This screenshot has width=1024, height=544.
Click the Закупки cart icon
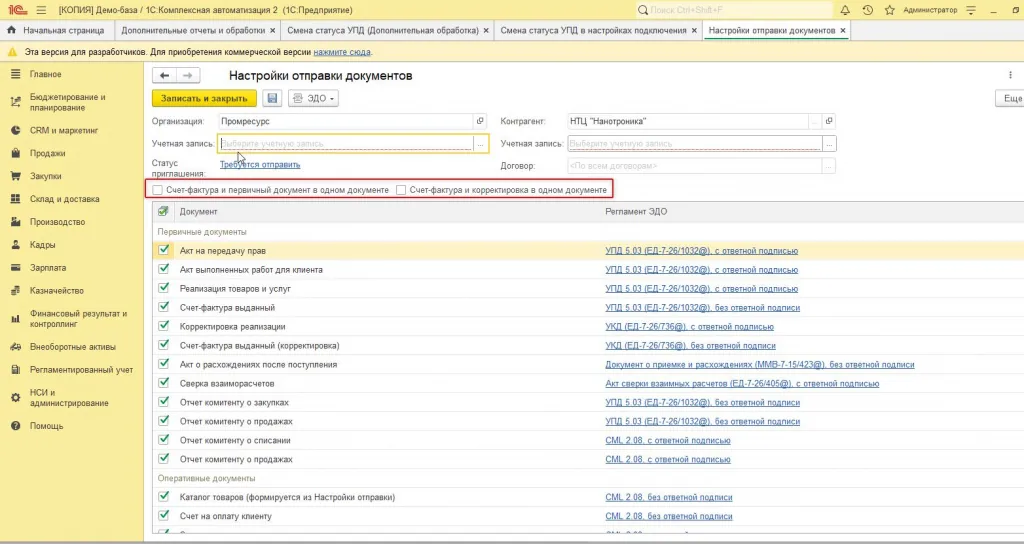click(x=15, y=176)
